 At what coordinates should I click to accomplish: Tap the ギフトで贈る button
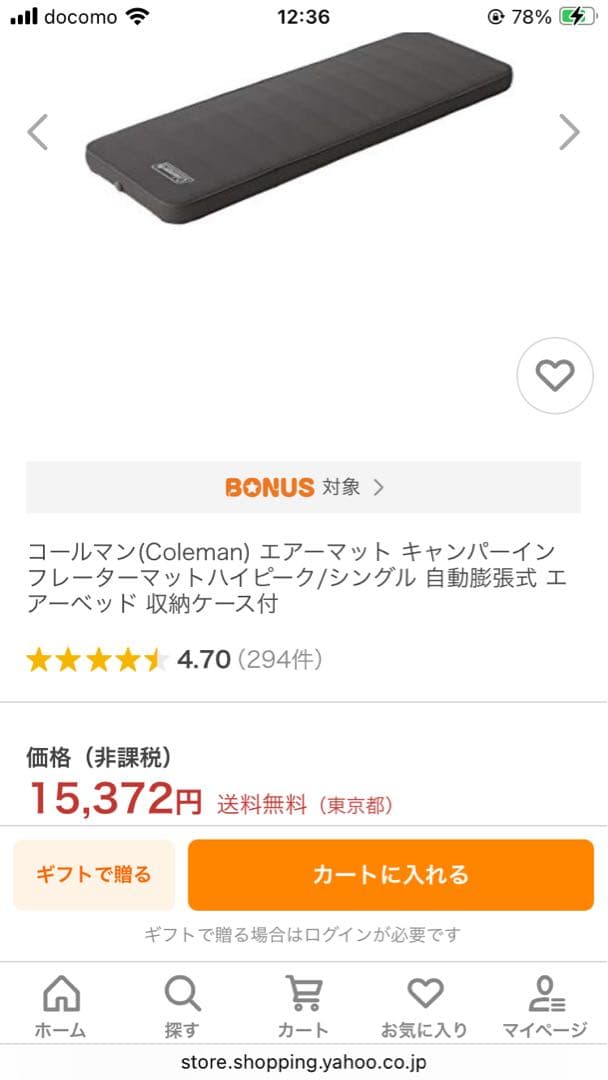[x=93, y=874]
